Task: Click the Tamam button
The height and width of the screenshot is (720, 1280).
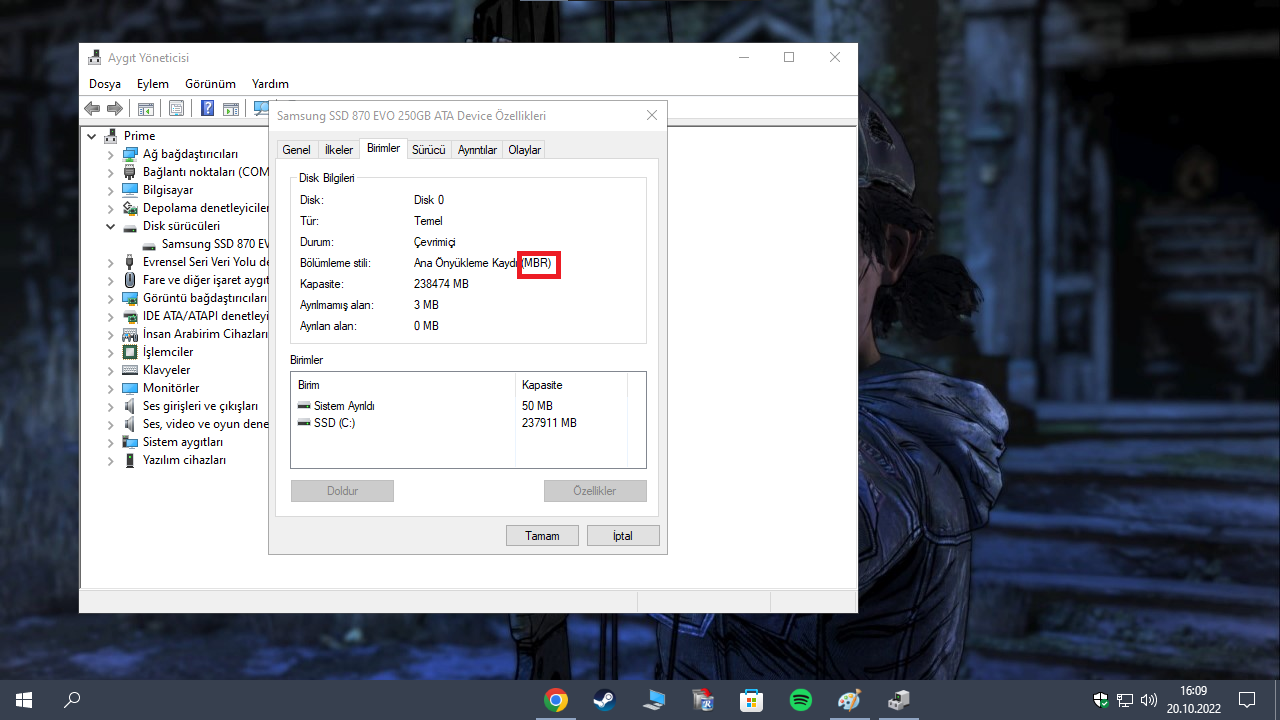Action: (x=542, y=536)
